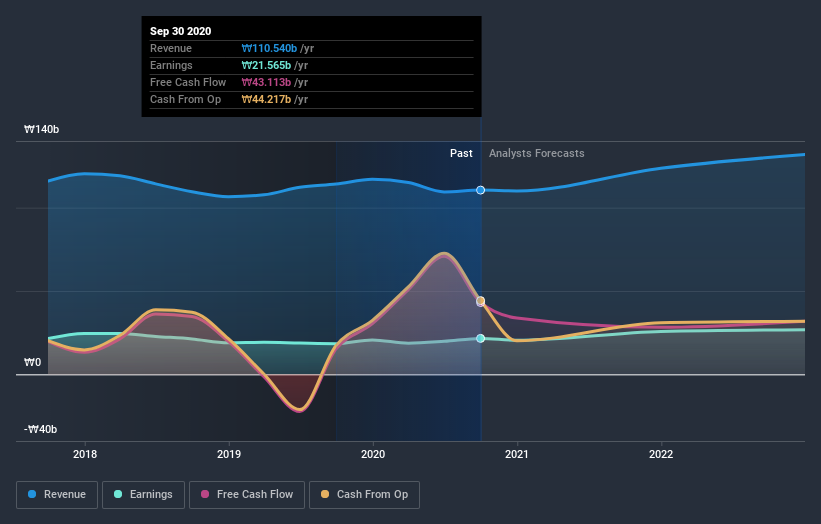Click the ₩110.540b revenue value in tooltip
Viewport: 821px width, 524px height.
tap(269, 48)
